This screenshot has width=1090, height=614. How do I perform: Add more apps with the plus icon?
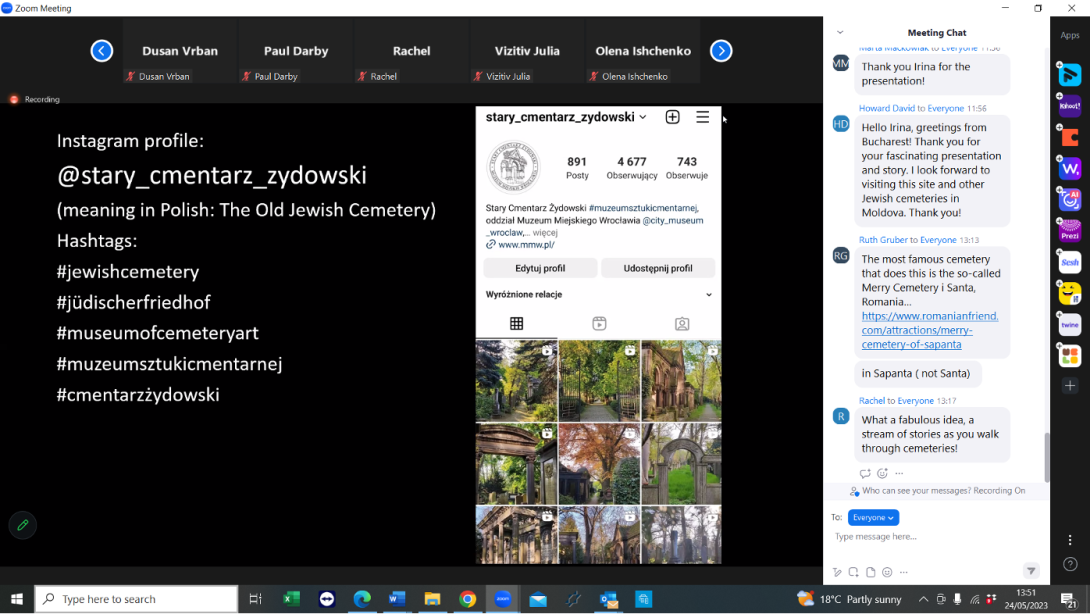point(1070,386)
